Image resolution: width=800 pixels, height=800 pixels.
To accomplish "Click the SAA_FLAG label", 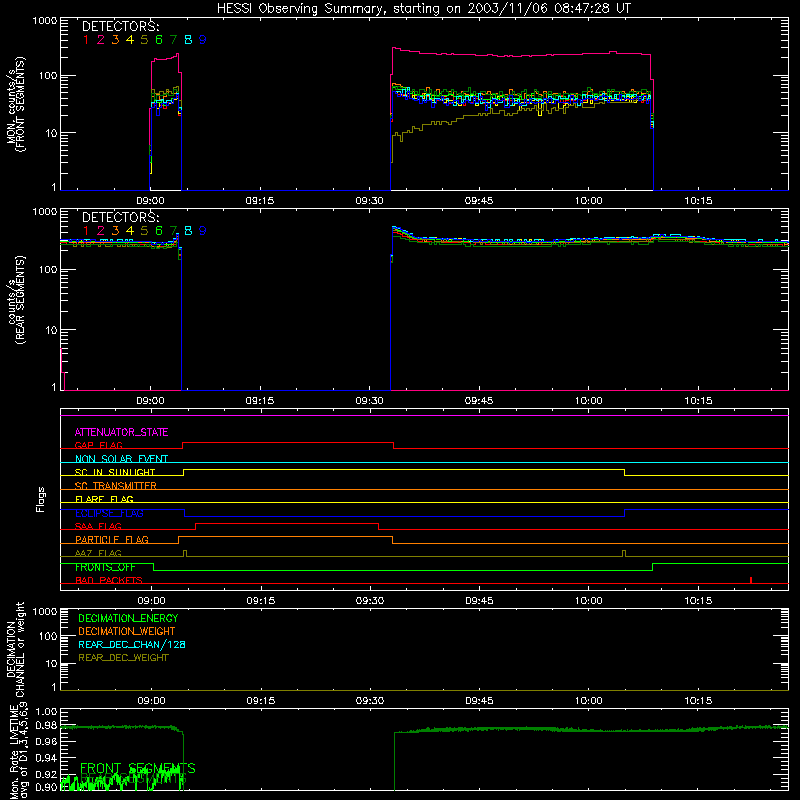I will tap(98, 527).
